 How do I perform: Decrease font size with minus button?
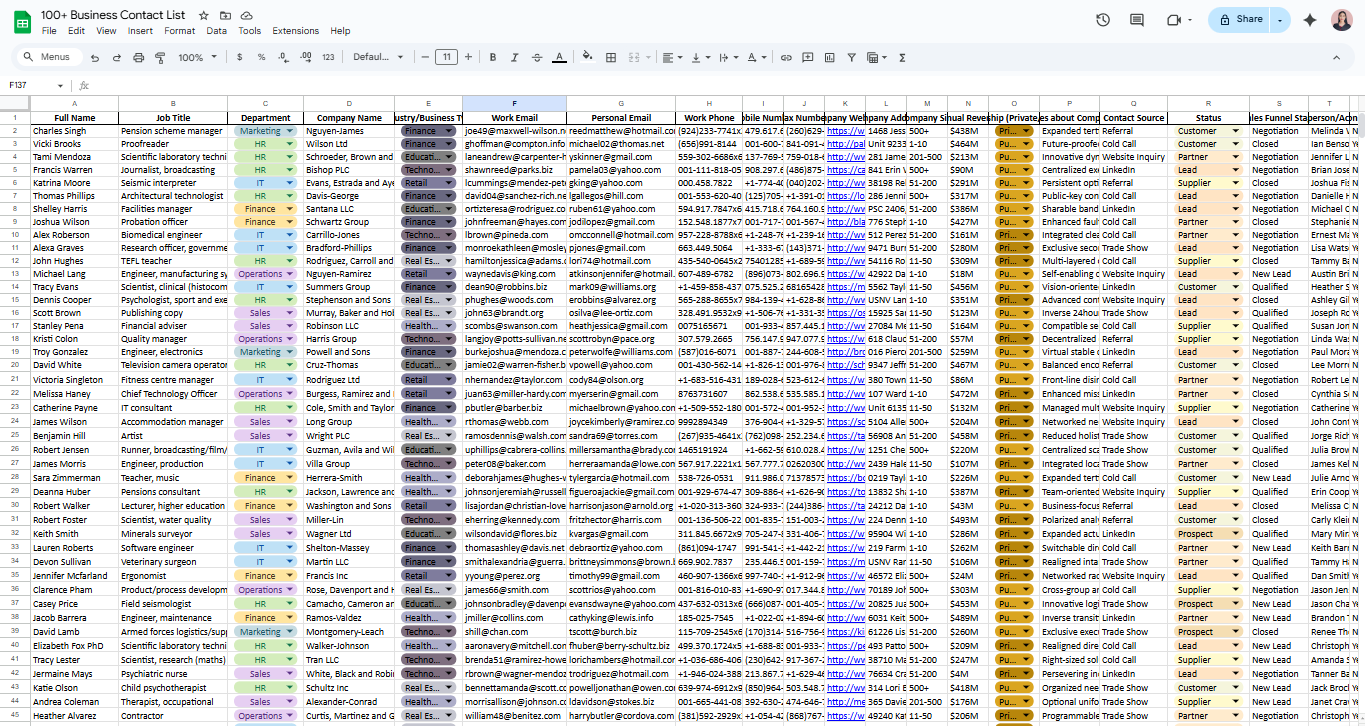click(425, 58)
